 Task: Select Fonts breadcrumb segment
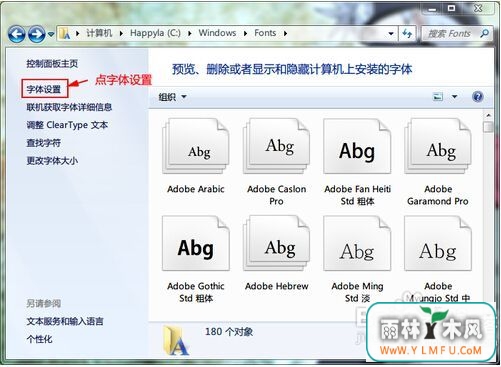[x=265, y=33]
